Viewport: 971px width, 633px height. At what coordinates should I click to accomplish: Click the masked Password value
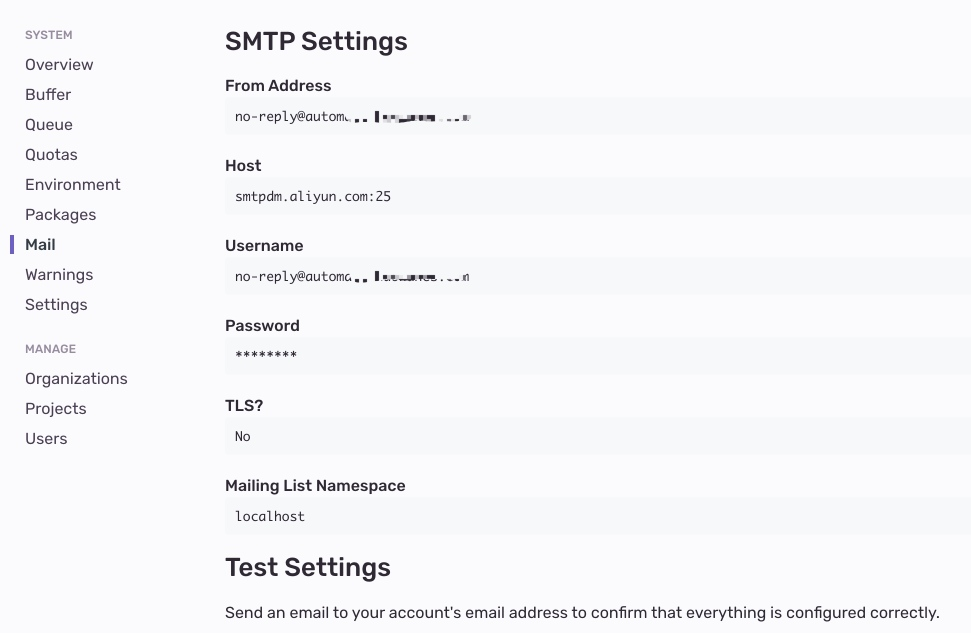[x=266, y=357]
